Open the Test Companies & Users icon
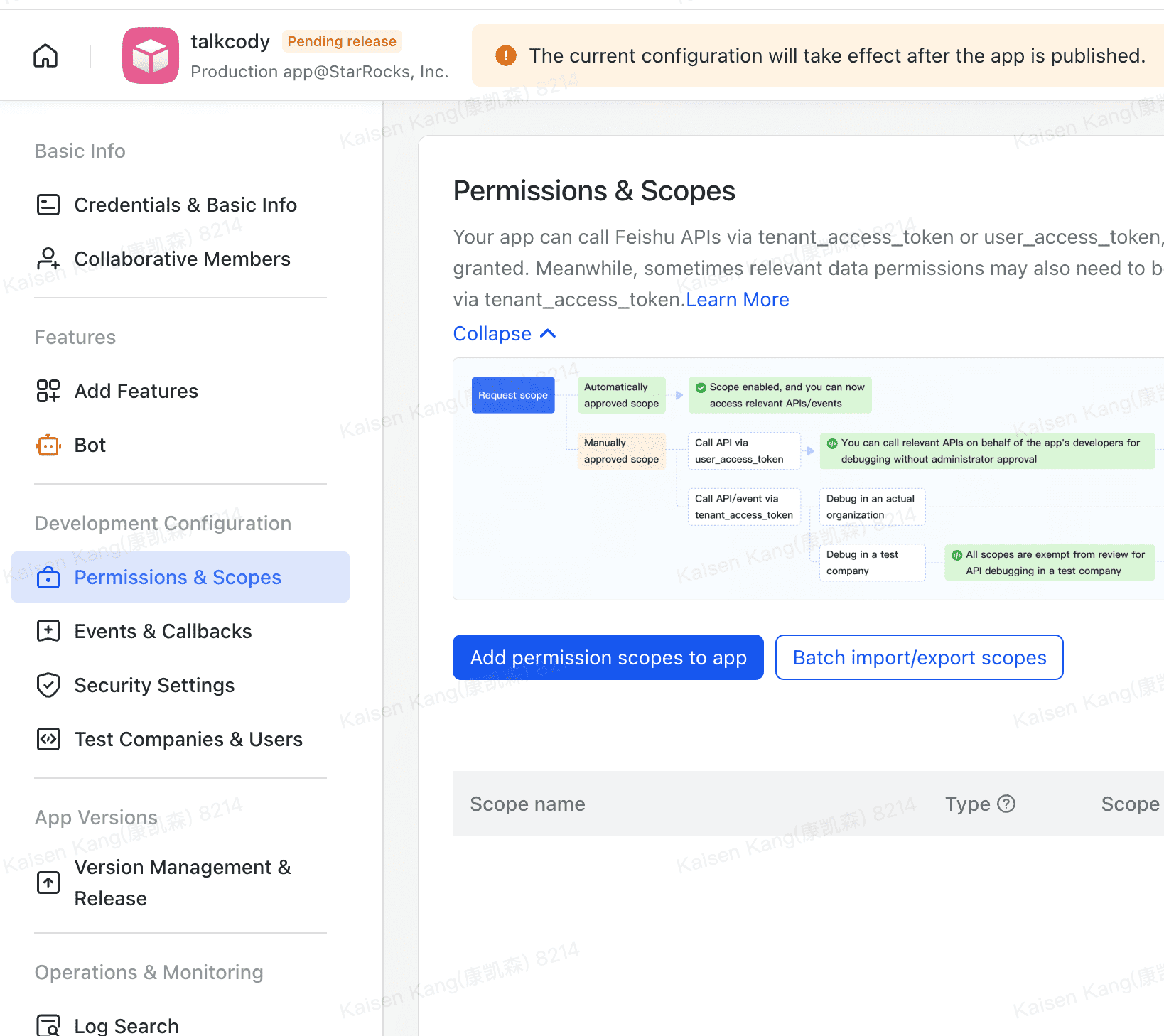 click(x=48, y=739)
